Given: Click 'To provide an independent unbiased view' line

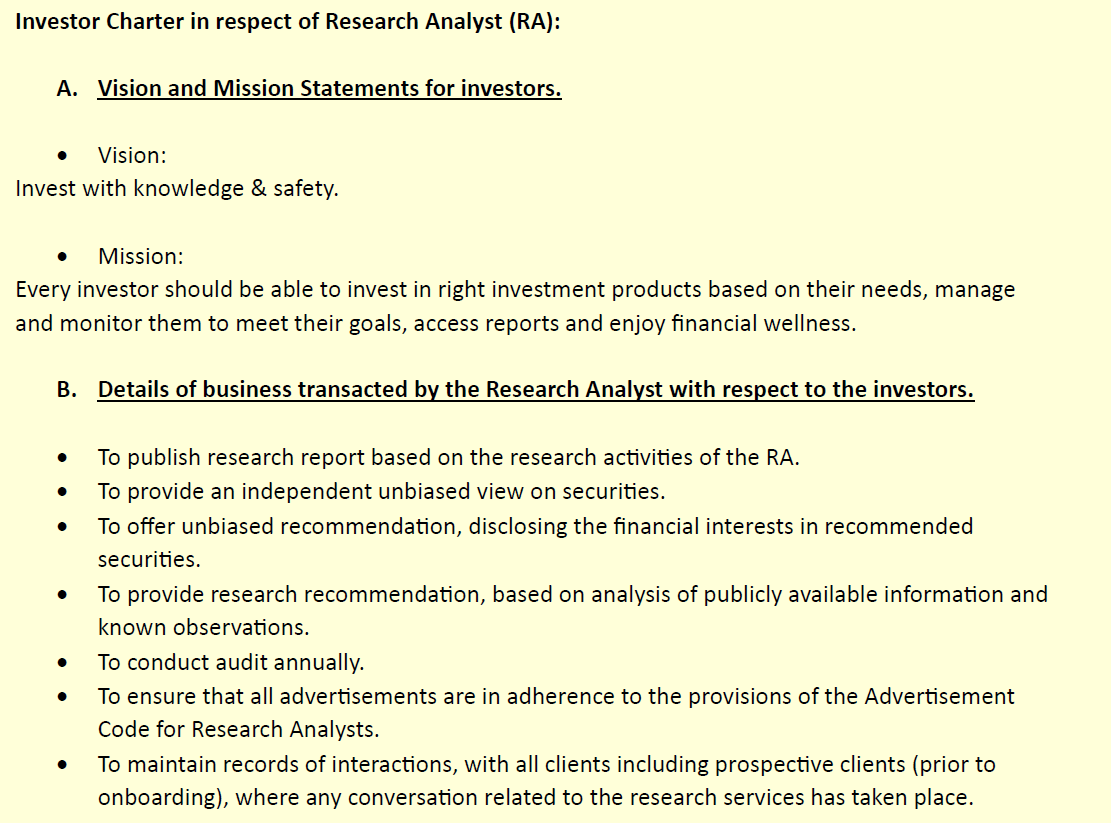Looking at the screenshot, I should [x=381, y=492].
